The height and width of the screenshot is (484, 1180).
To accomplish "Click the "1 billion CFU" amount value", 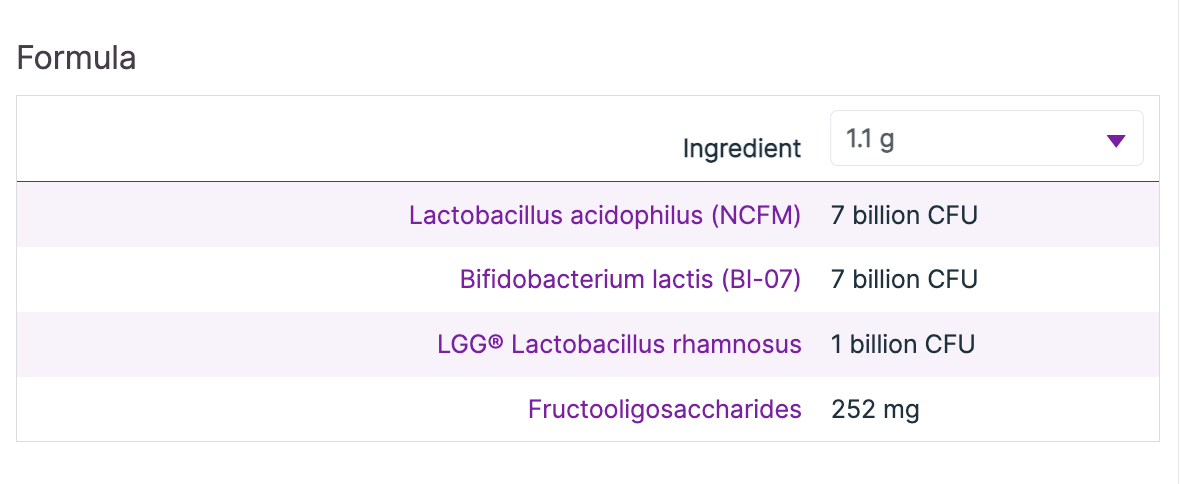I will (x=902, y=345).
